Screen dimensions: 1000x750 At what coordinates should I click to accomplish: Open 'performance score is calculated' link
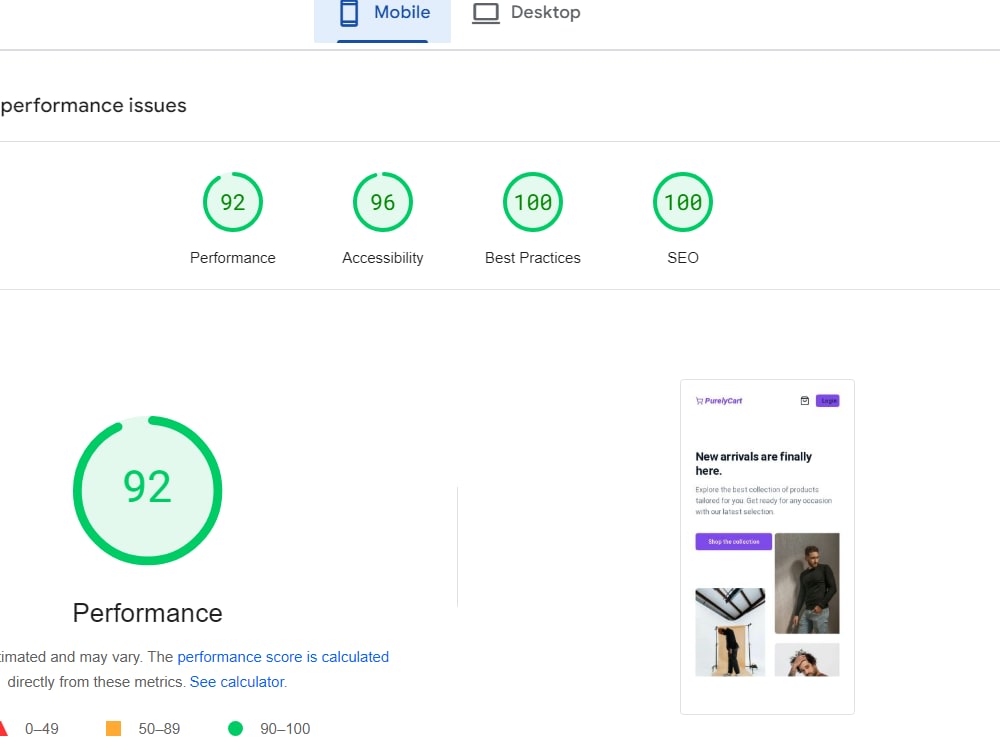[x=283, y=657]
